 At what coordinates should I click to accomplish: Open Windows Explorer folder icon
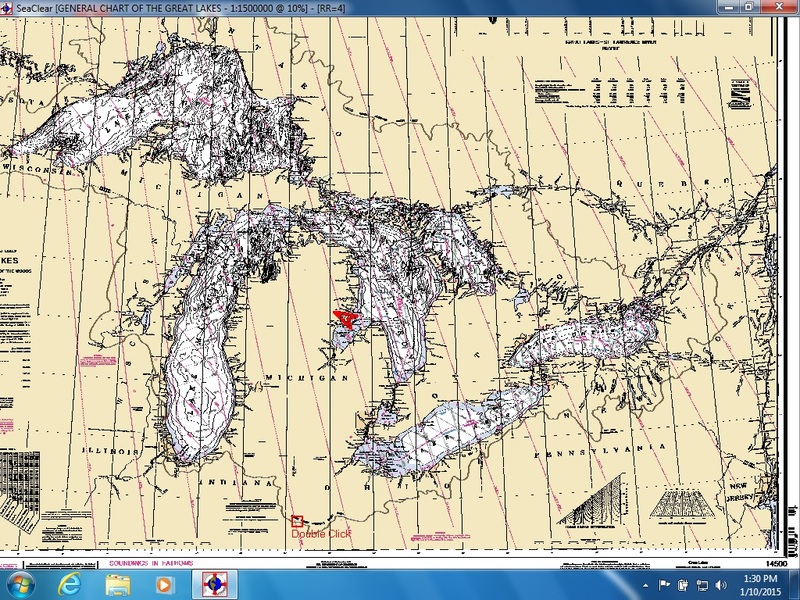[117, 582]
